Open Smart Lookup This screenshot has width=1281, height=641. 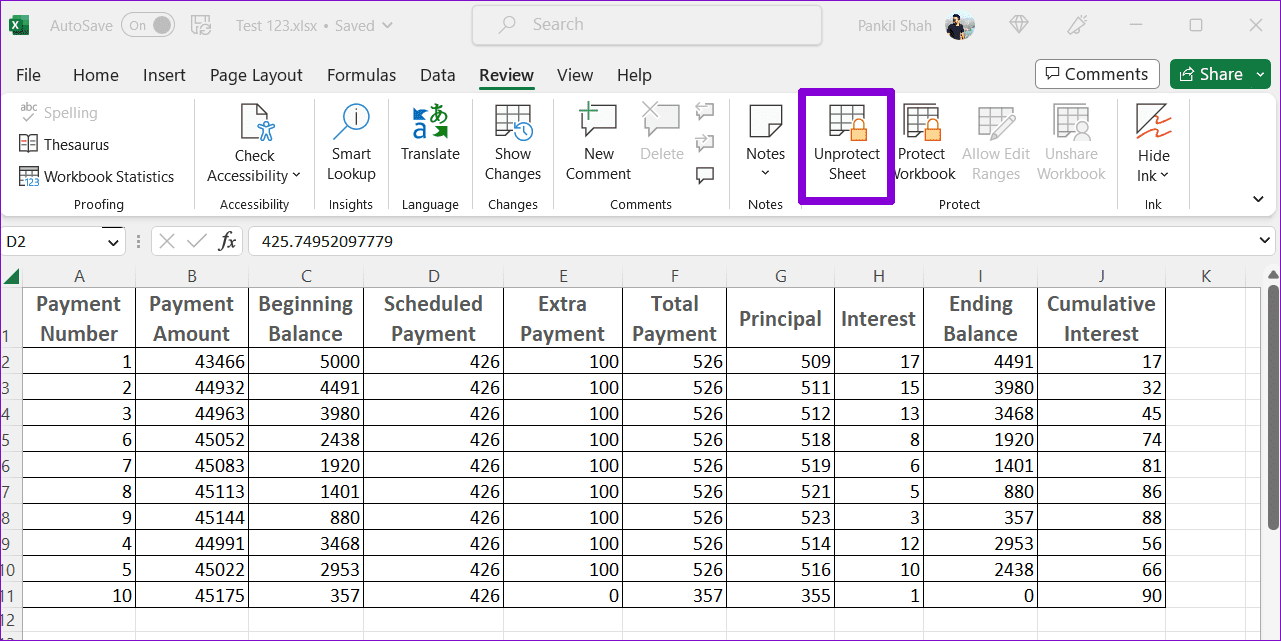point(351,143)
